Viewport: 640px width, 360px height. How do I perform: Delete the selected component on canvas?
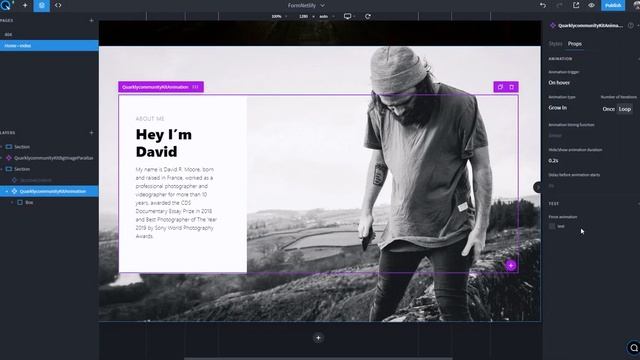tap(511, 87)
